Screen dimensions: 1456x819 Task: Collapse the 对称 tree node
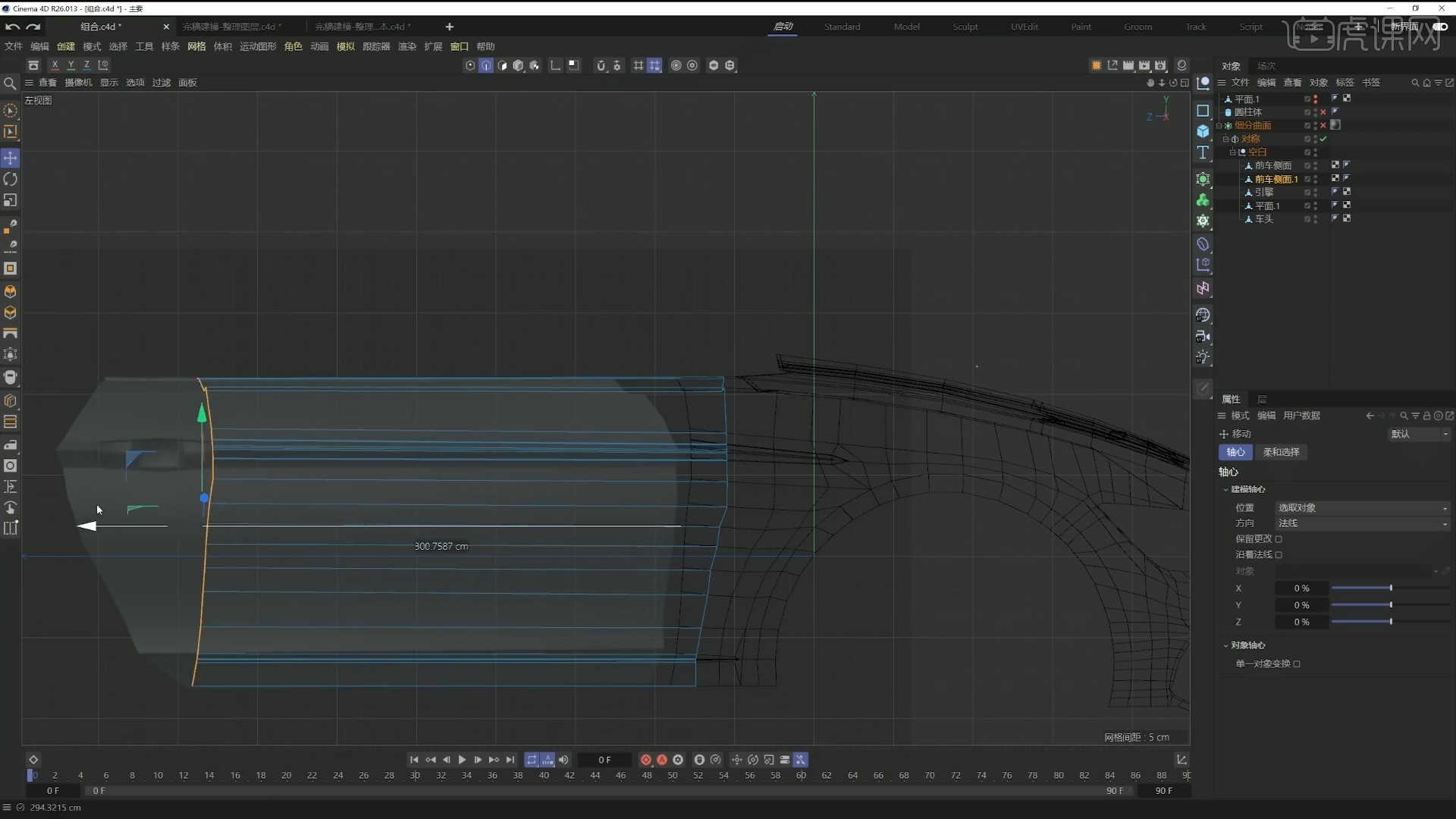1225,139
